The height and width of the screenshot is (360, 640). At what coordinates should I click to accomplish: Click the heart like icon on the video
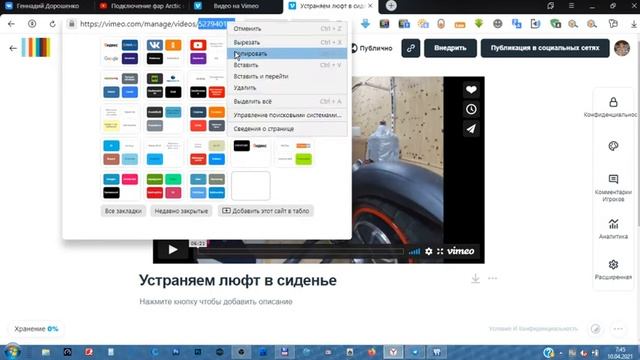point(471,90)
